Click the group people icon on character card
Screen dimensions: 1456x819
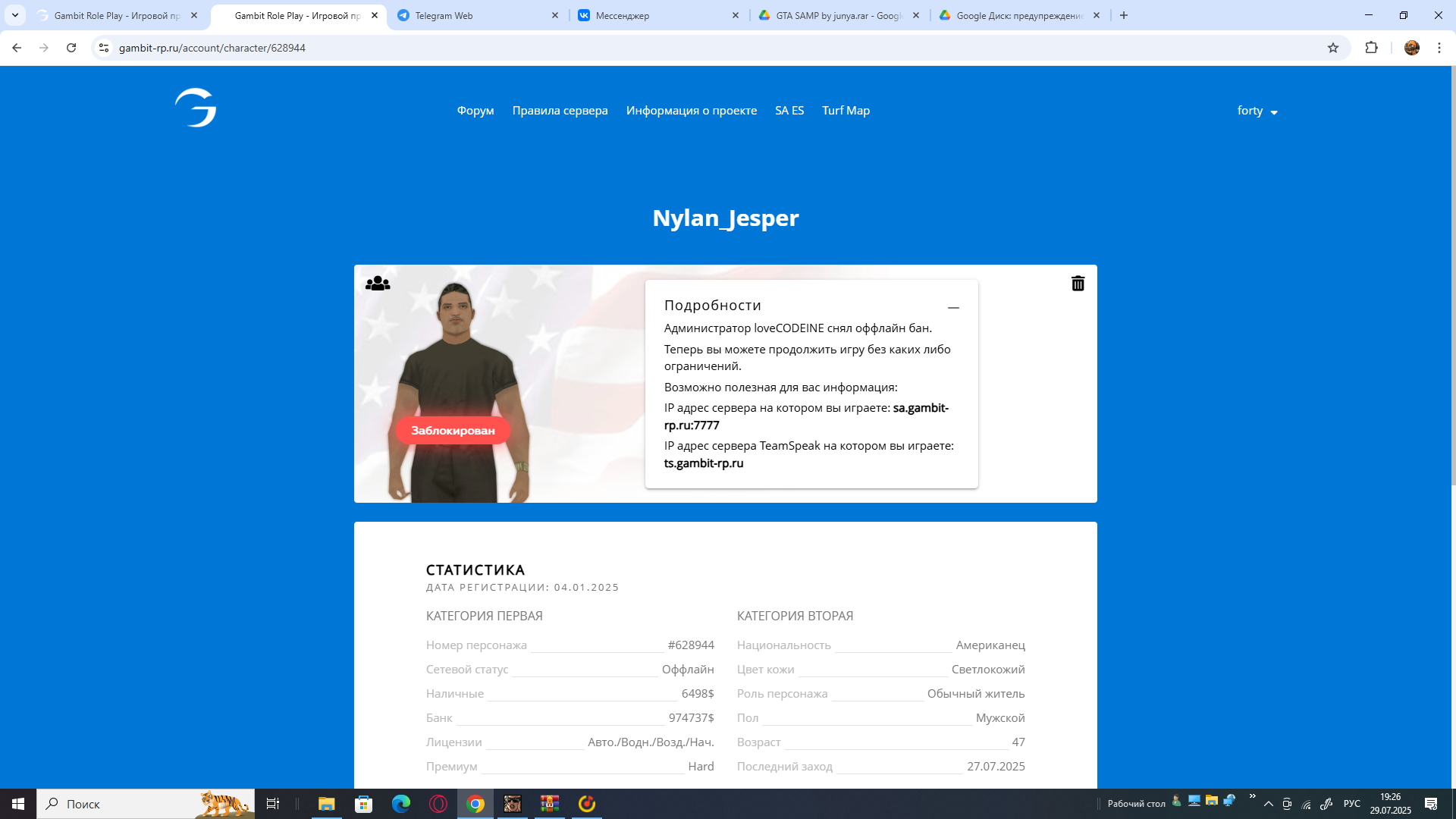point(378,284)
